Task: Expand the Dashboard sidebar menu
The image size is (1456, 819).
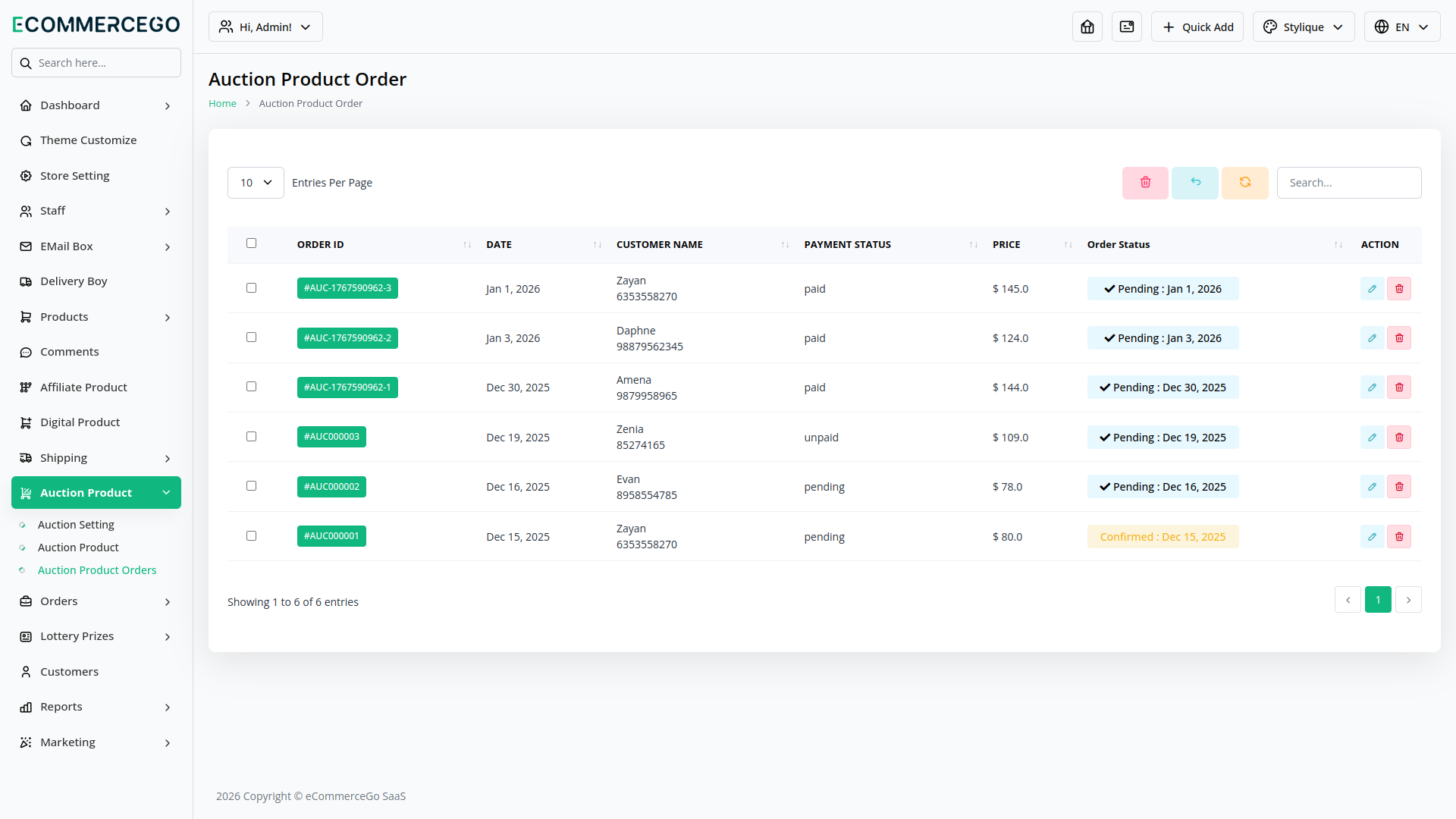Action: point(96,105)
